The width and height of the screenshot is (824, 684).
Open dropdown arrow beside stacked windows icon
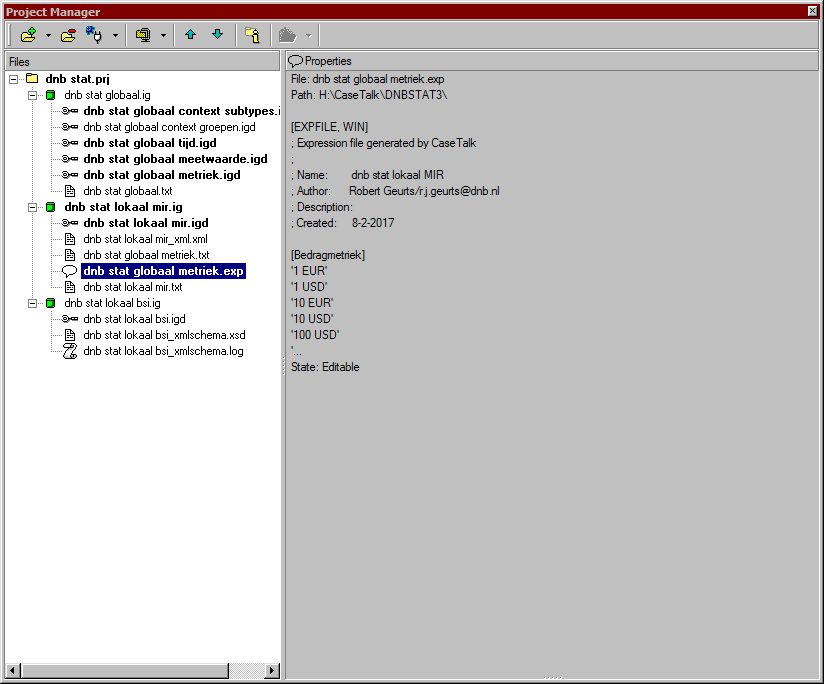pyautogui.click(x=163, y=36)
